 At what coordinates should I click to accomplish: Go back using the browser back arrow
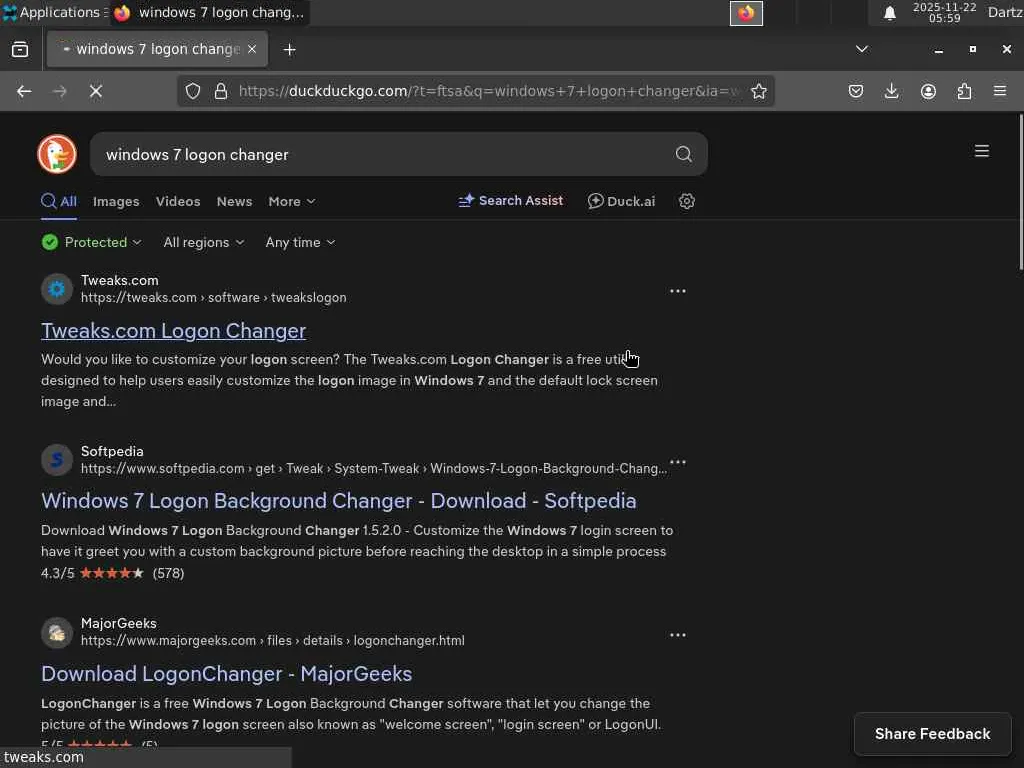[24, 91]
